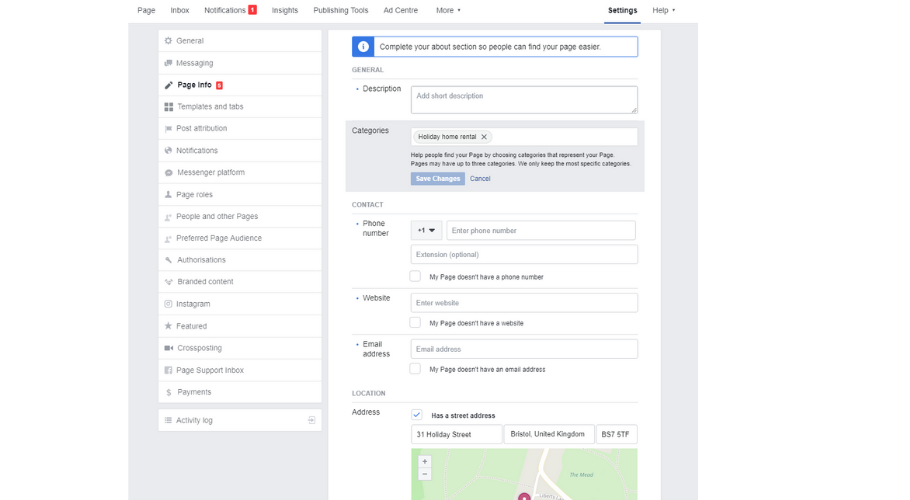Open Page roles settings
Screen dimensions: 910x500
[x=240, y=194]
